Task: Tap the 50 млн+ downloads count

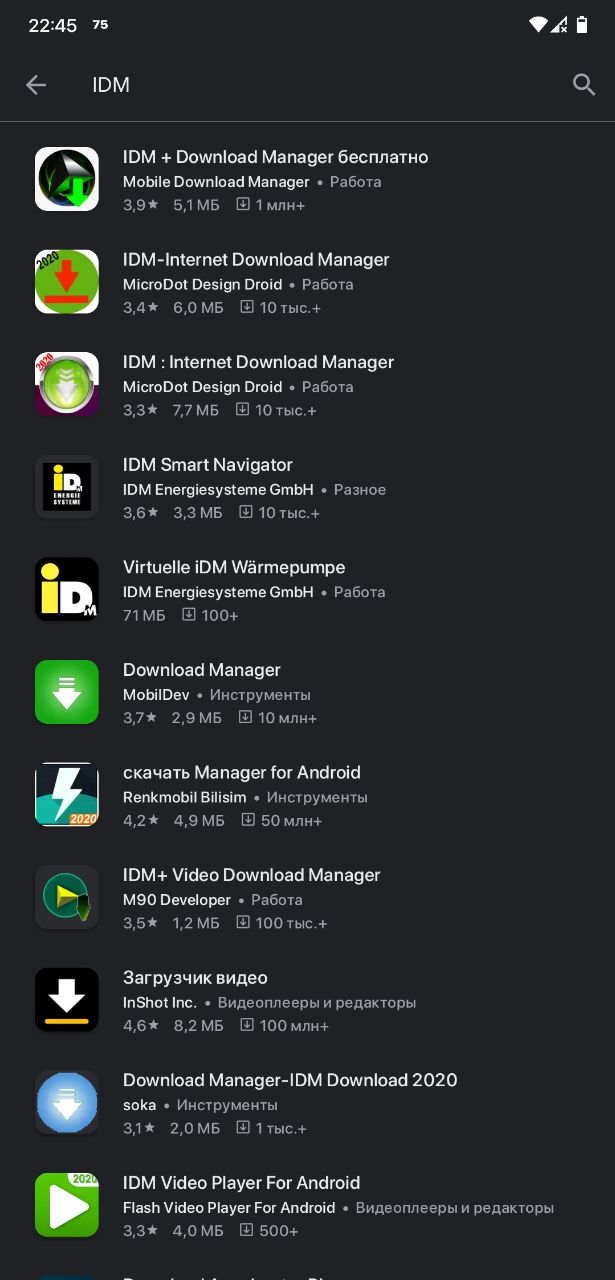Action: pos(281,820)
